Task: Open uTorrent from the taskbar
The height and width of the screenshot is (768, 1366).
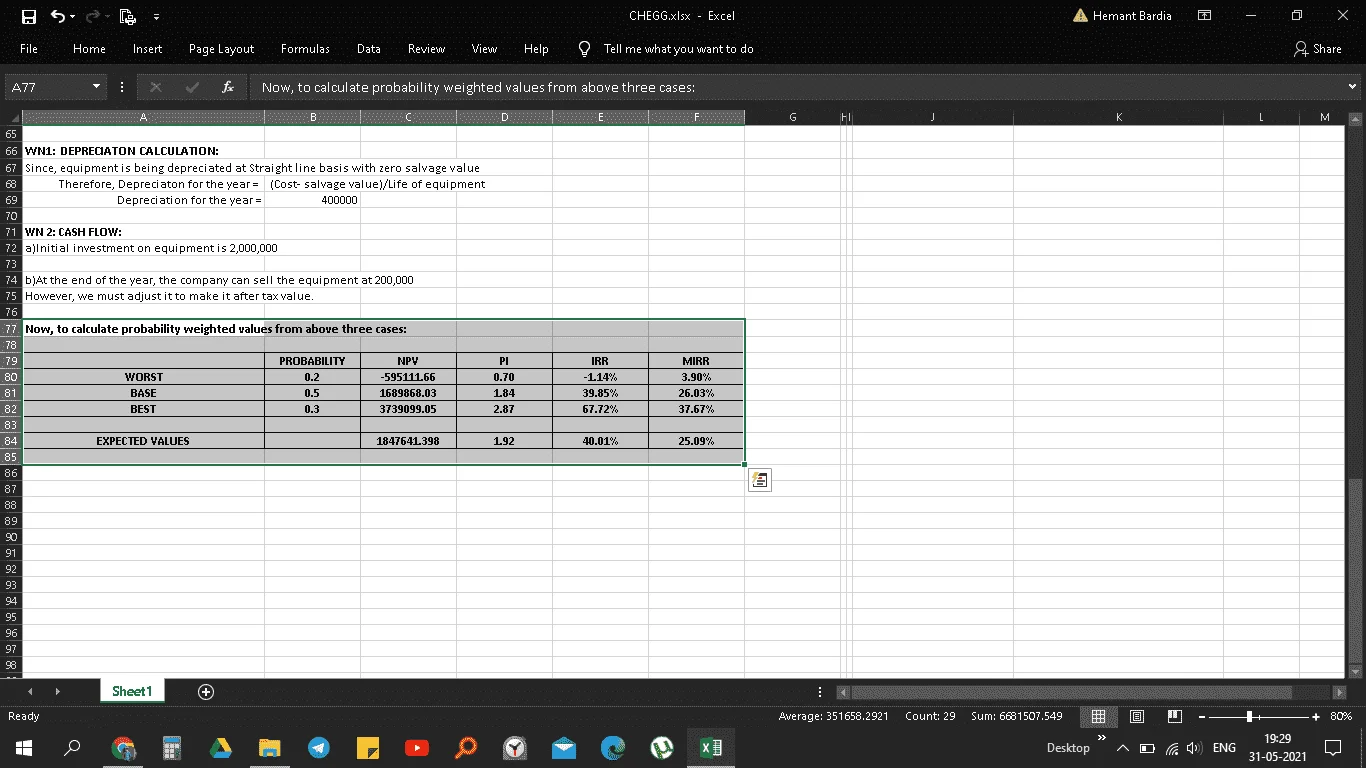Action: [x=661, y=747]
